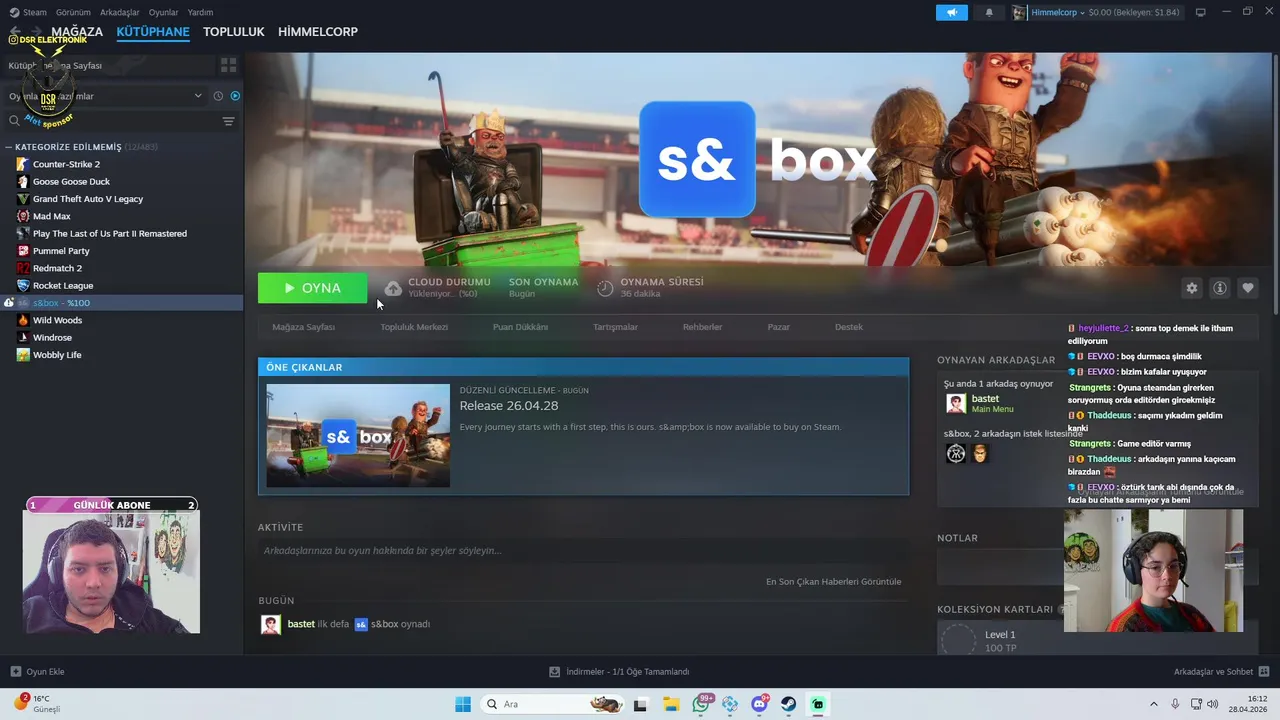Viewport: 1280px width, 720px height.
Task: Click the Wild Woods flame icon
Action: [x=23, y=320]
